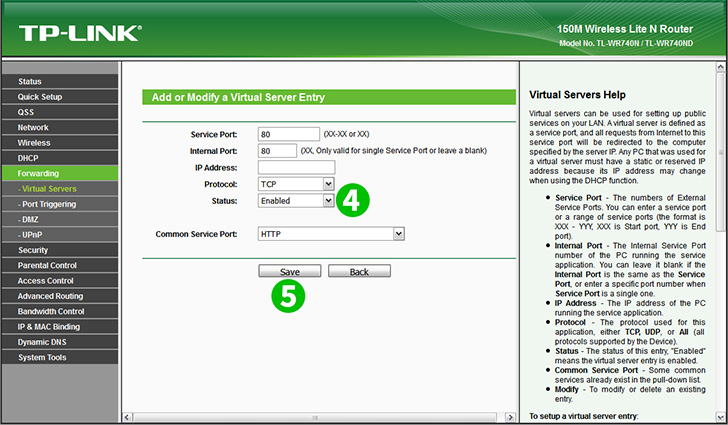Viewport: 728px width, 425px height.
Task: Open the Status menu item
Action: (x=60, y=81)
